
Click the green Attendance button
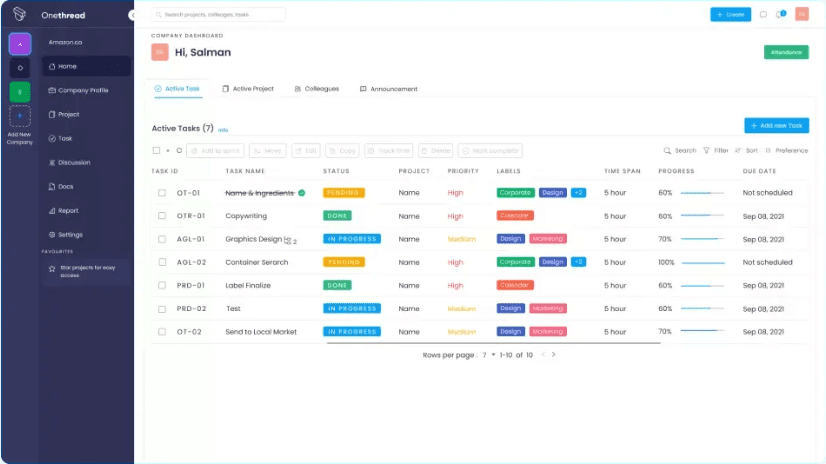pyautogui.click(x=786, y=52)
